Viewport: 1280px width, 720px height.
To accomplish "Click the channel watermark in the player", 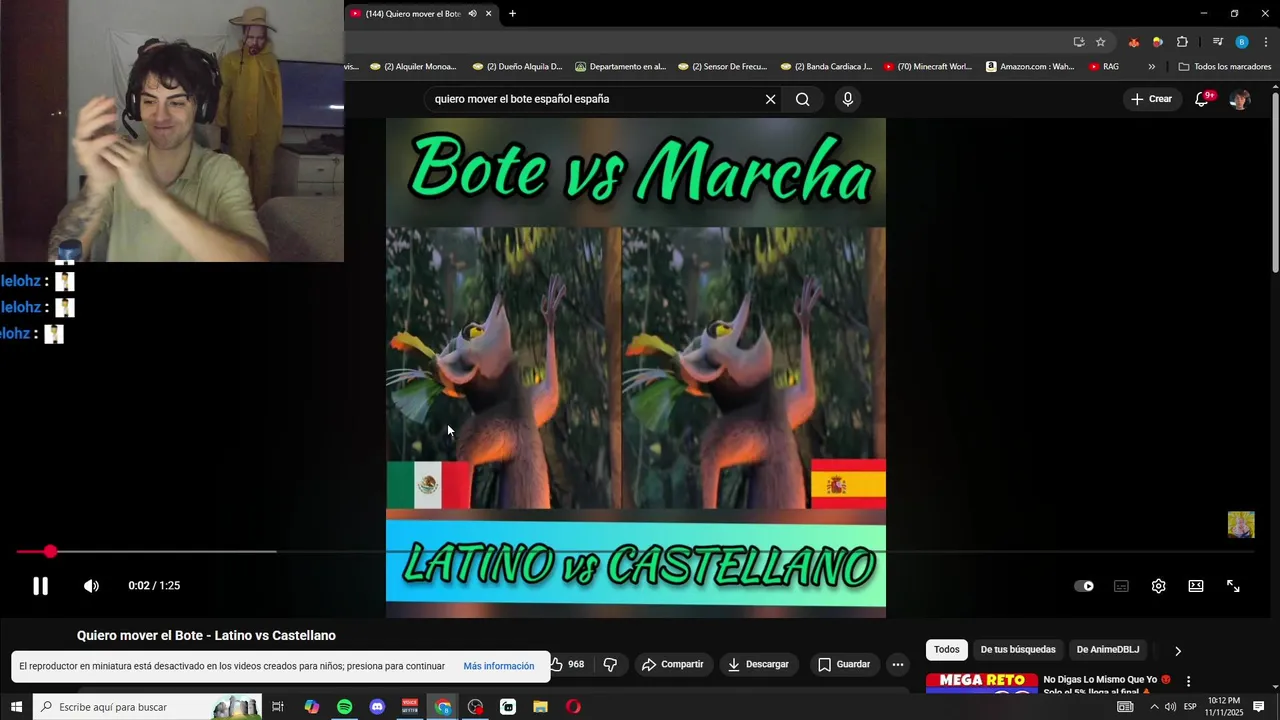I will tap(1241, 525).
